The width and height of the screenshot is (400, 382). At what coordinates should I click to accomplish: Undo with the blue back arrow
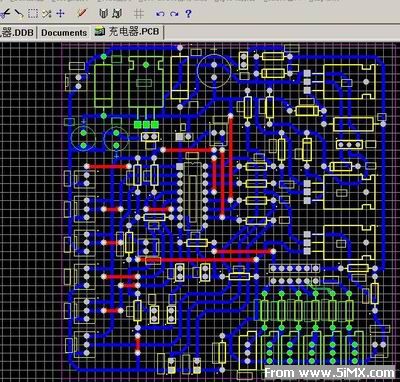[160, 14]
